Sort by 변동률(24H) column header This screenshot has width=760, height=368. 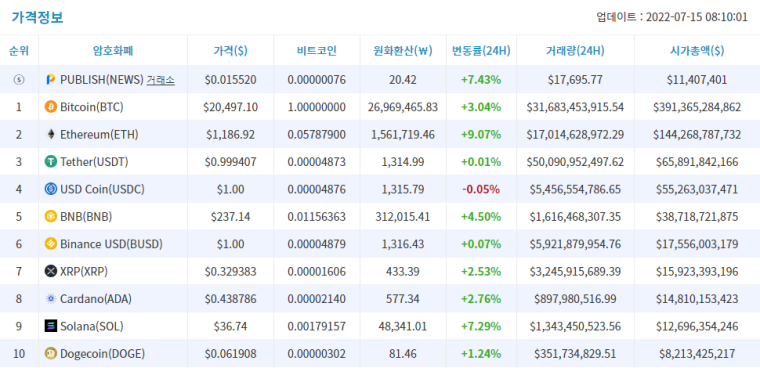pyautogui.click(x=481, y=50)
